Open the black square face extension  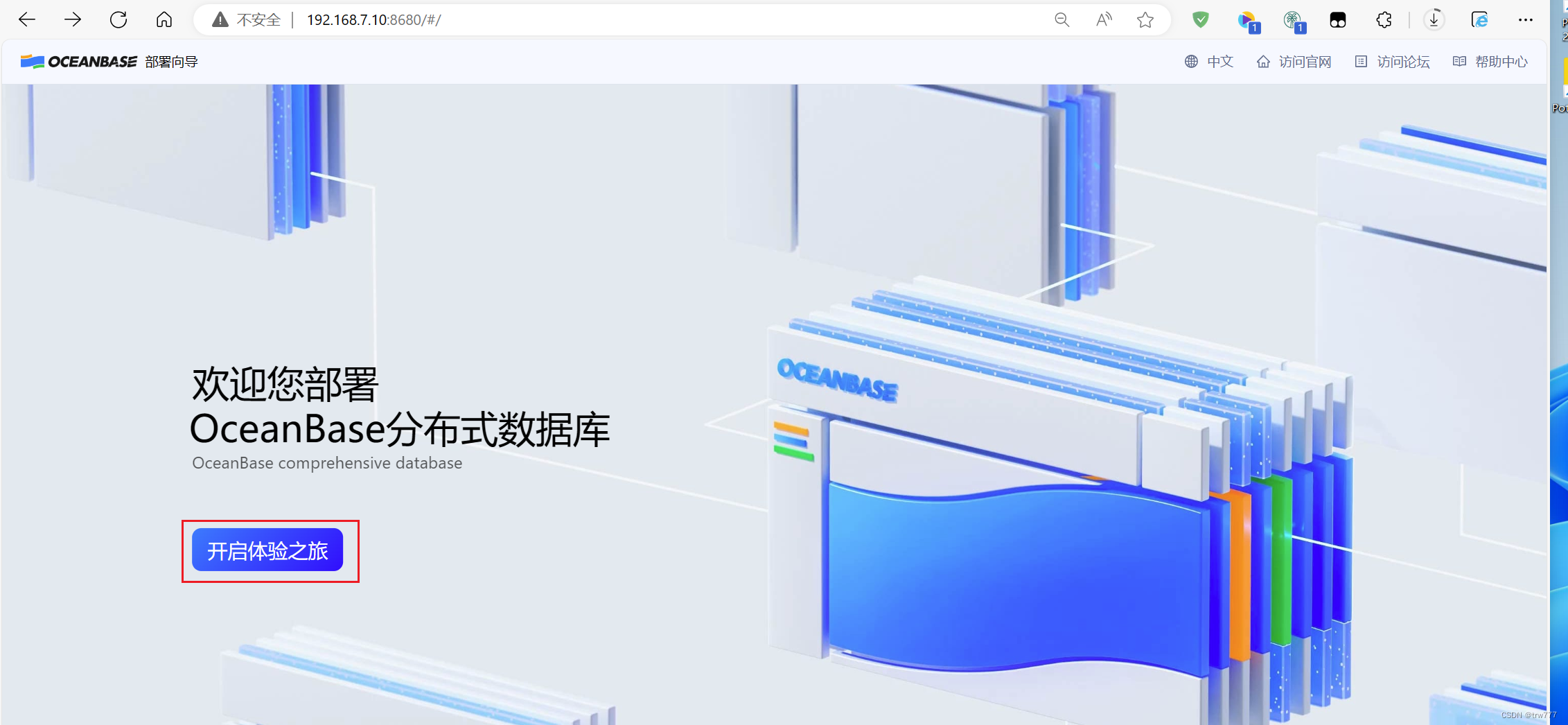tap(1338, 20)
